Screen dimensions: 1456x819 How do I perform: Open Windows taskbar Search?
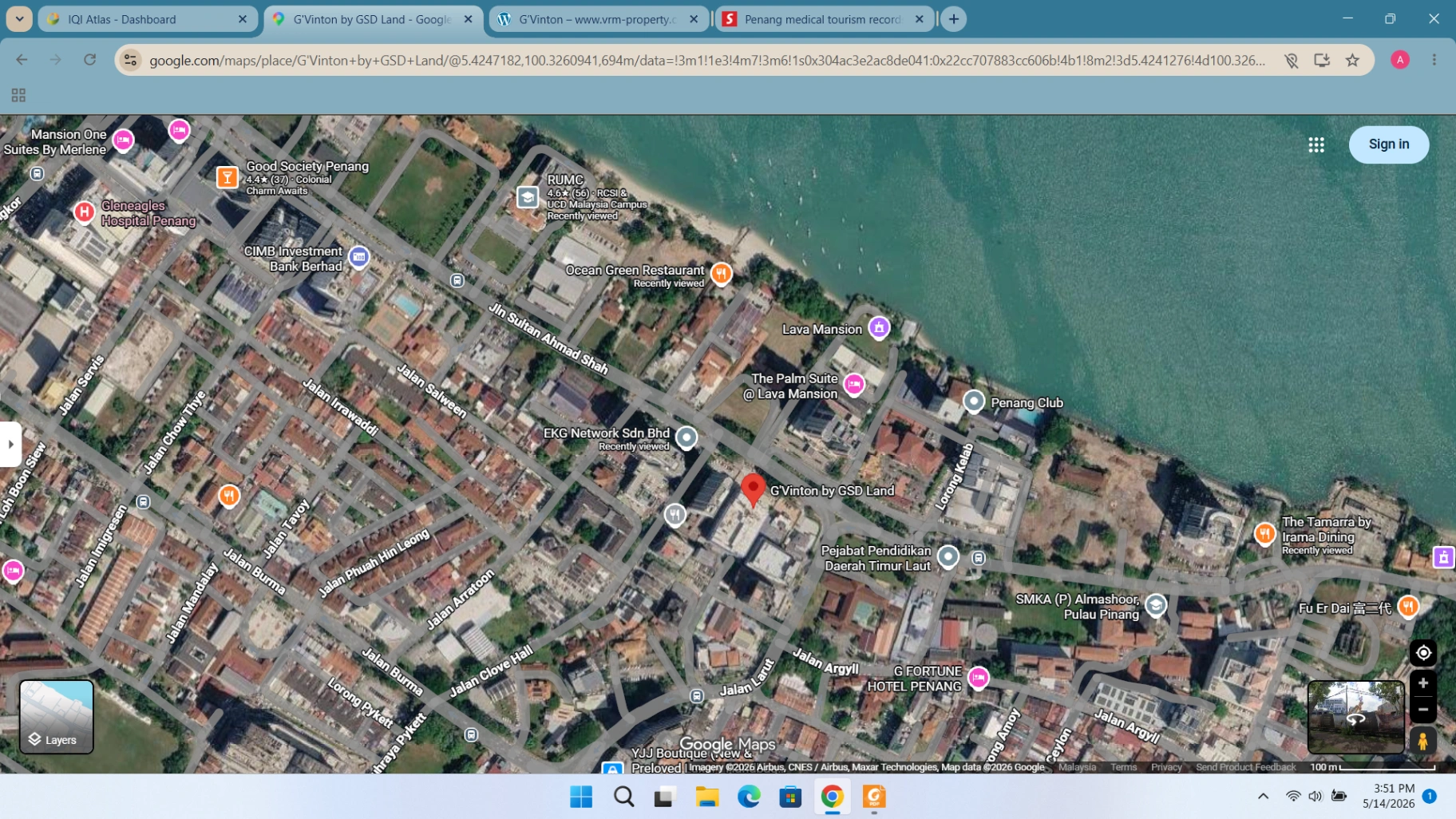(x=623, y=797)
